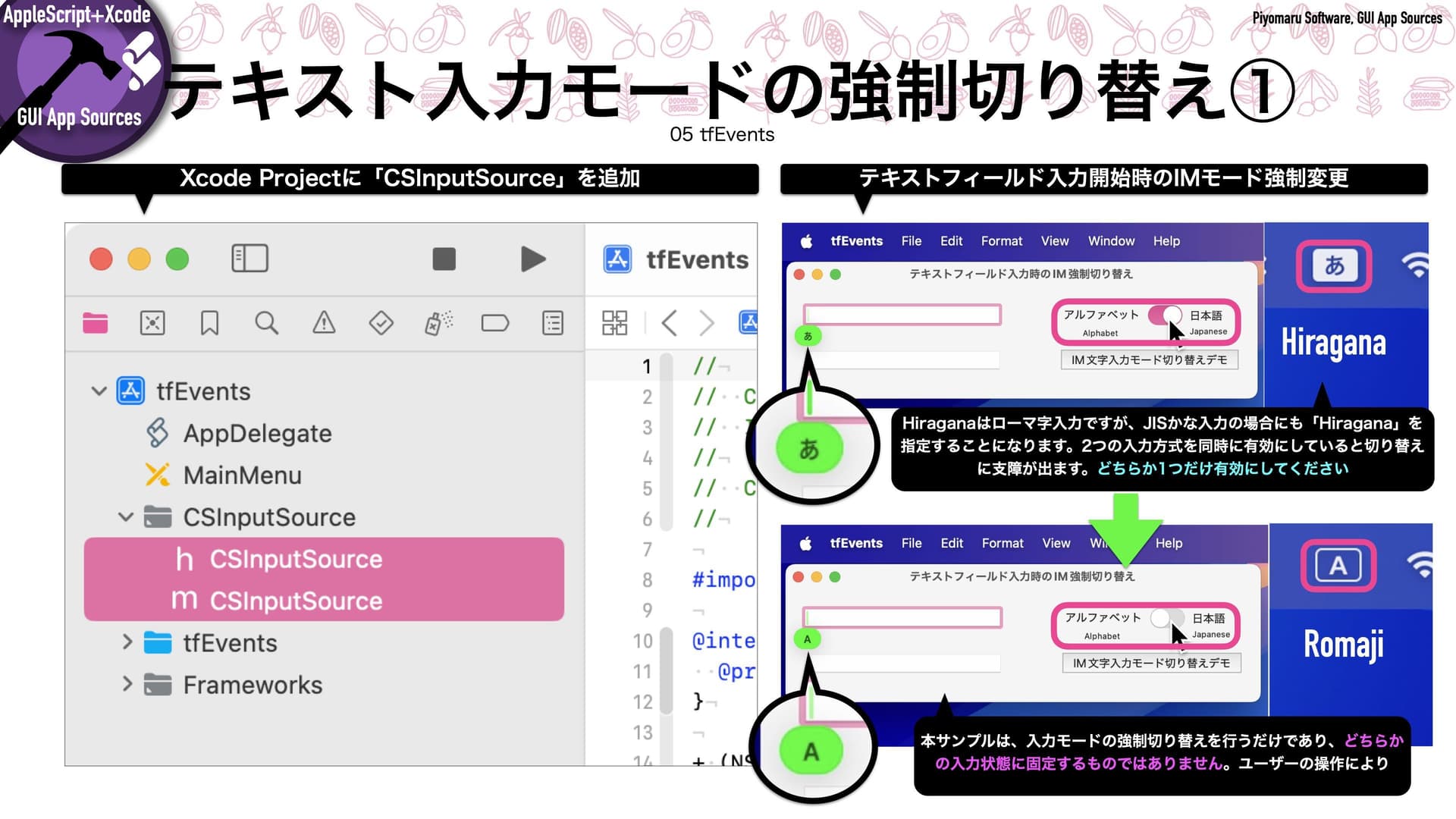Open Help menu in upper tfEvents menubar
1456x819 pixels.
pyautogui.click(x=1166, y=241)
